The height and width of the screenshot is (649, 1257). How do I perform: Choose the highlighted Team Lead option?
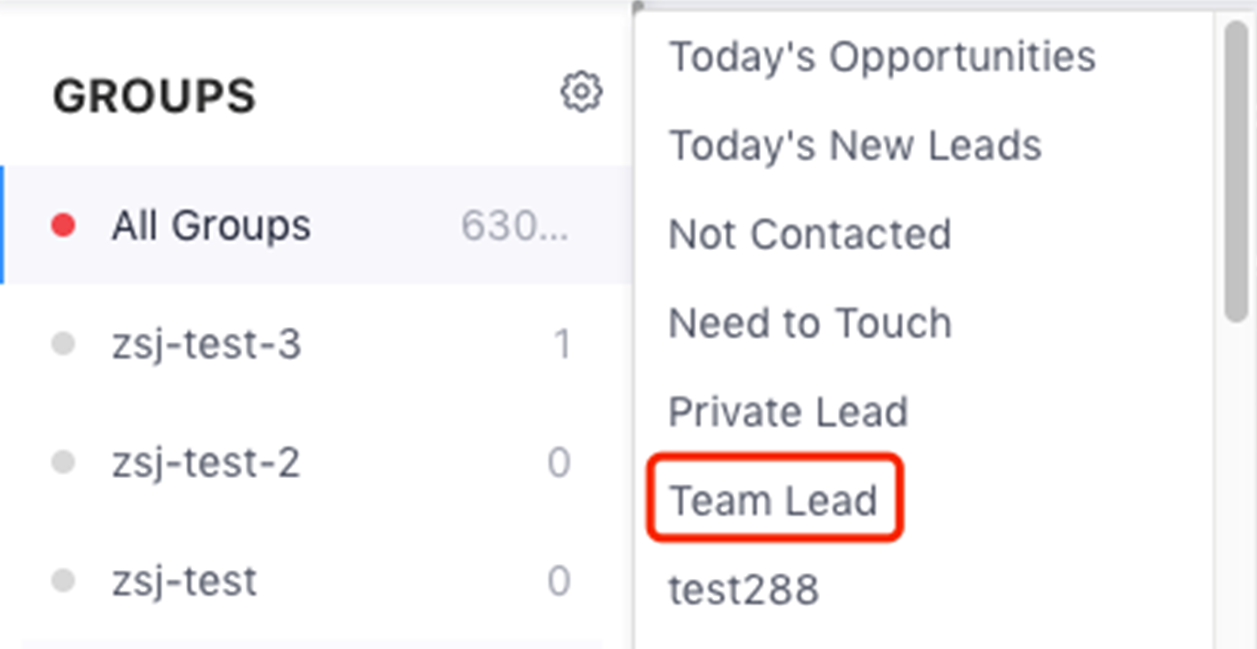coord(774,499)
